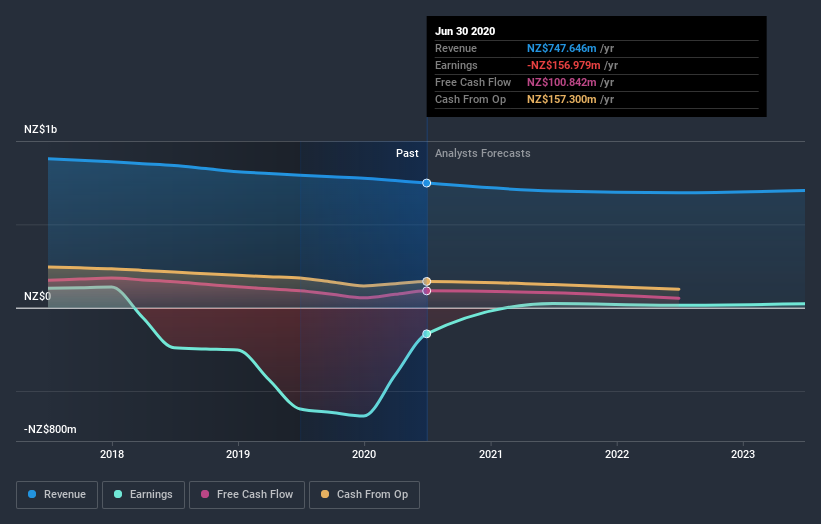821x524 pixels.
Task: Click the 'Analysts Forecasts' label
Action: pos(483,153)
